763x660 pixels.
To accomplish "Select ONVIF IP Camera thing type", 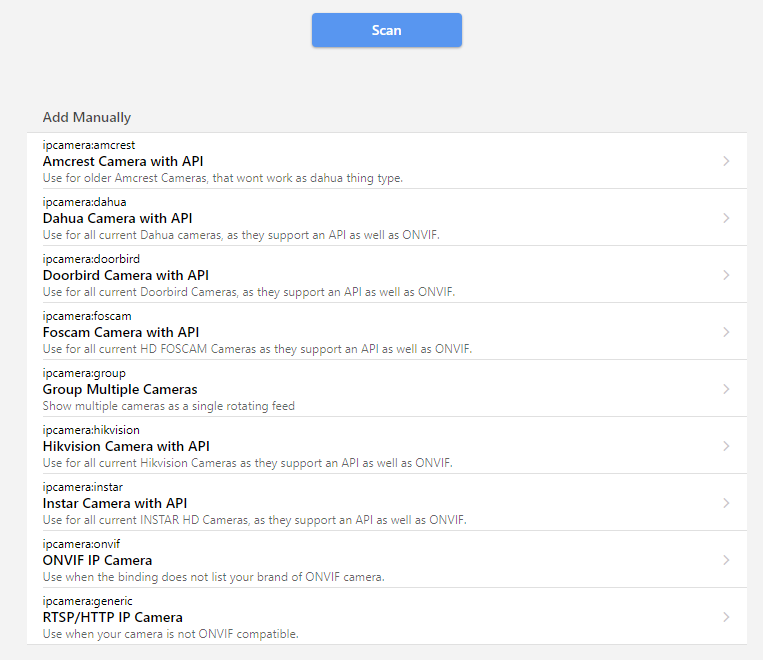I will [x=97, y=560].
